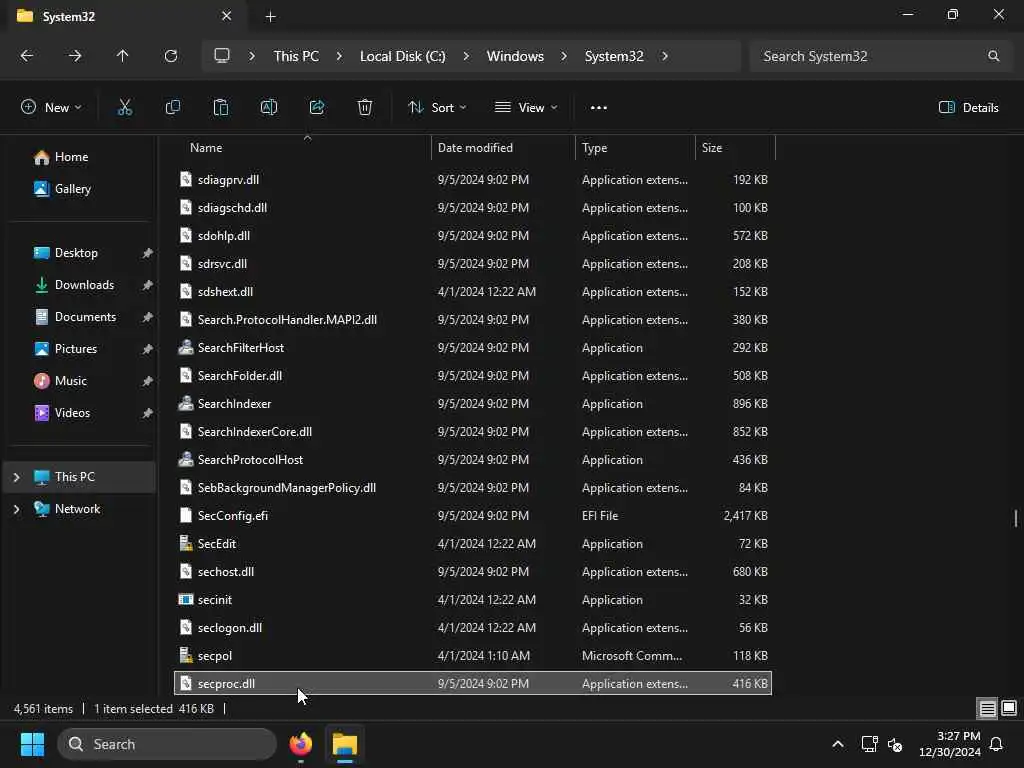Open Downloads in the sidebar
Viewport: 1024px width, 768px height.
84,285
